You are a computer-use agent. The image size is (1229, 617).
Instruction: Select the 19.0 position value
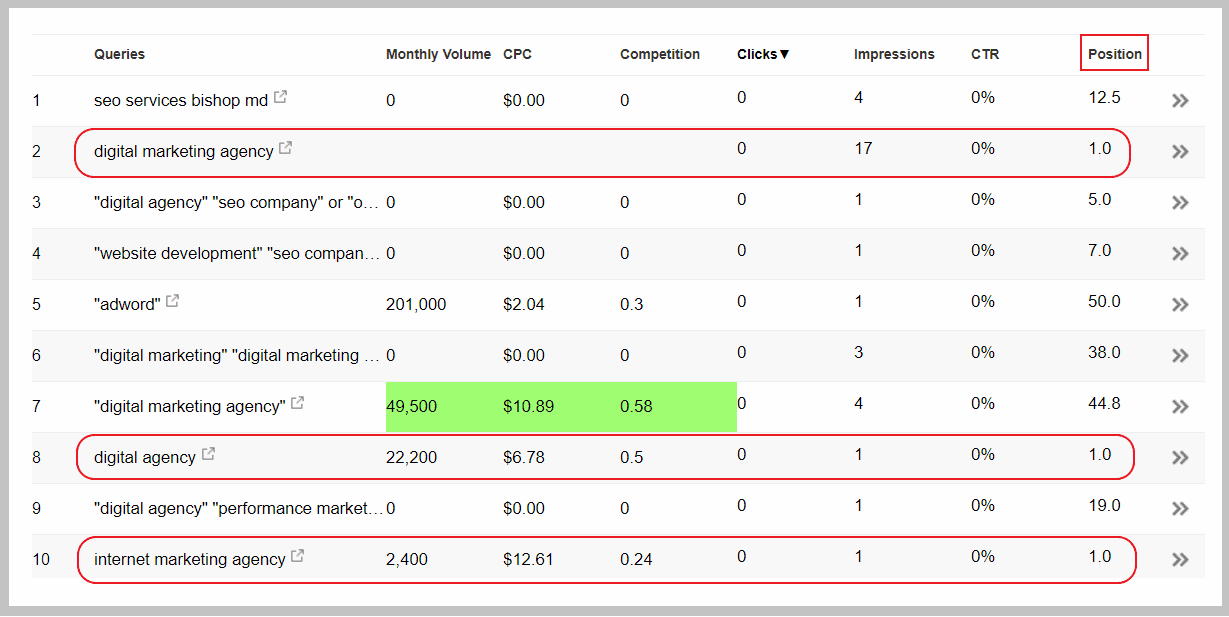pos(1104,505)
